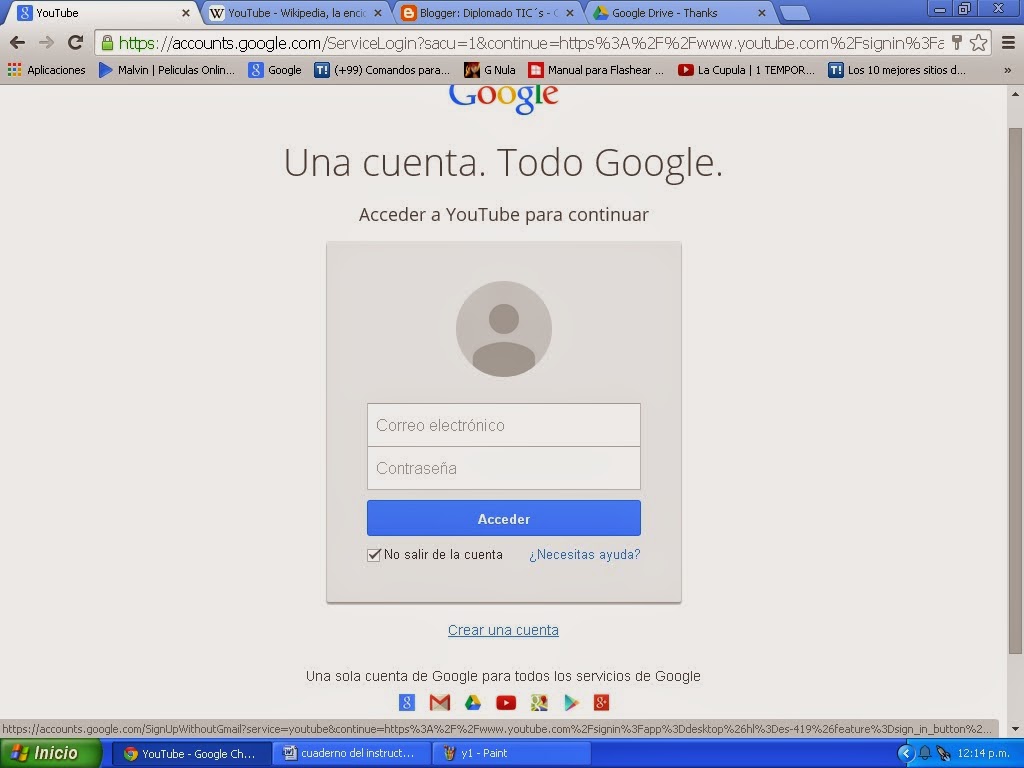Click the scrollbar down arrow
The height and width of the screenshot is (768, 1024).
(1015, 729)
